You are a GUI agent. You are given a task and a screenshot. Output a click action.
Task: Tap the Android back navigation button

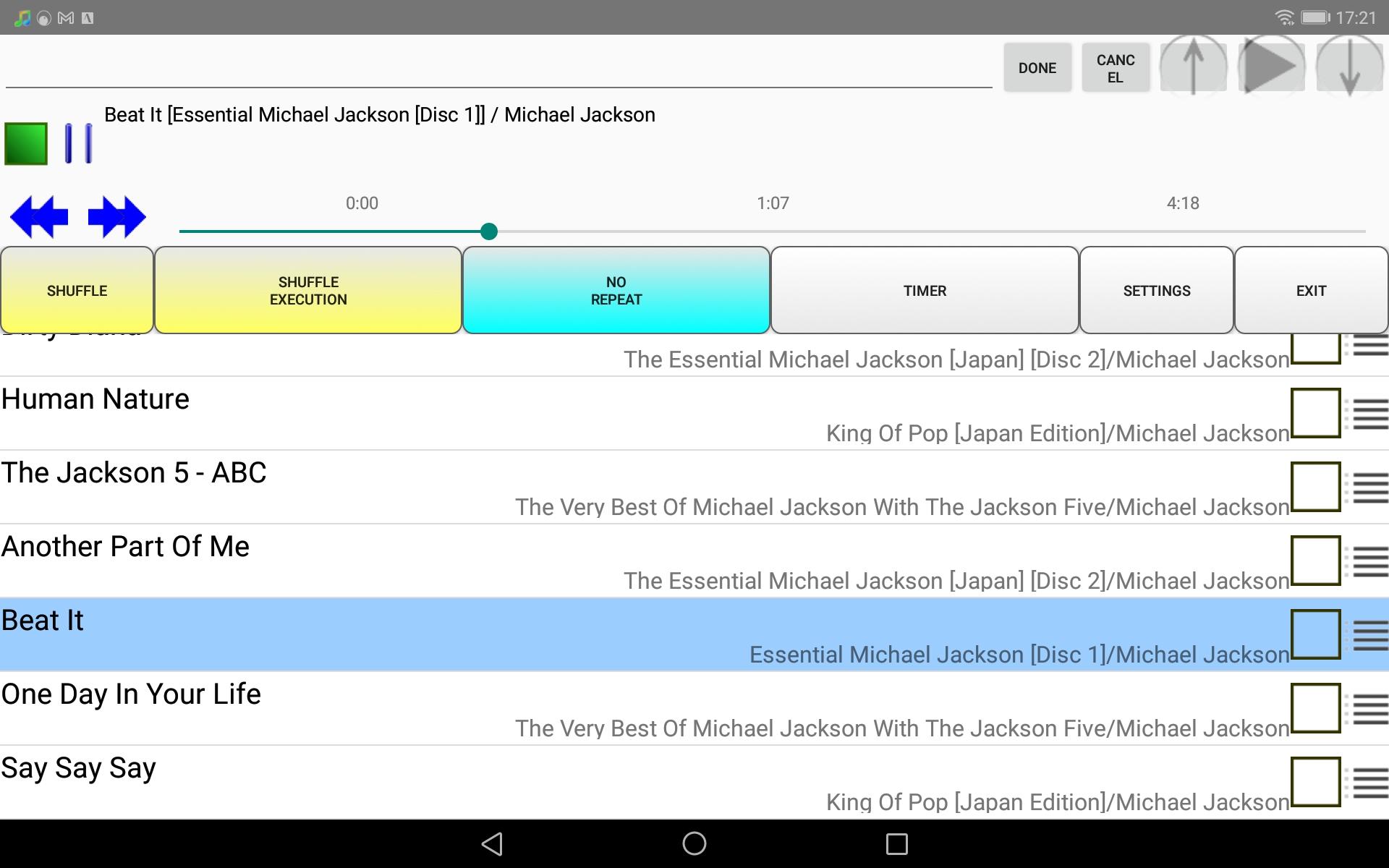[x=492, y=843]
